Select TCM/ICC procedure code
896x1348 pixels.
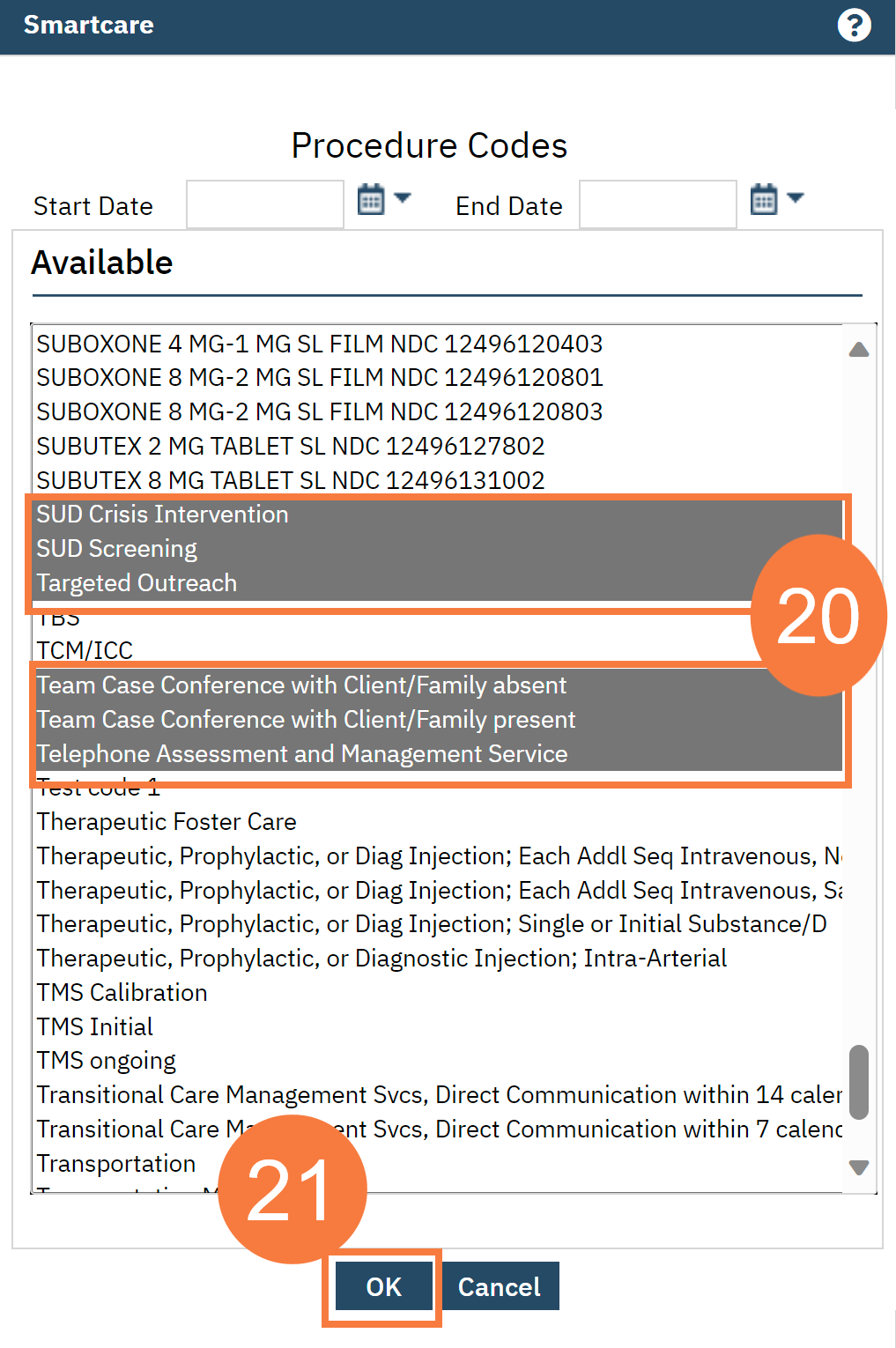(x=85, y=651)
